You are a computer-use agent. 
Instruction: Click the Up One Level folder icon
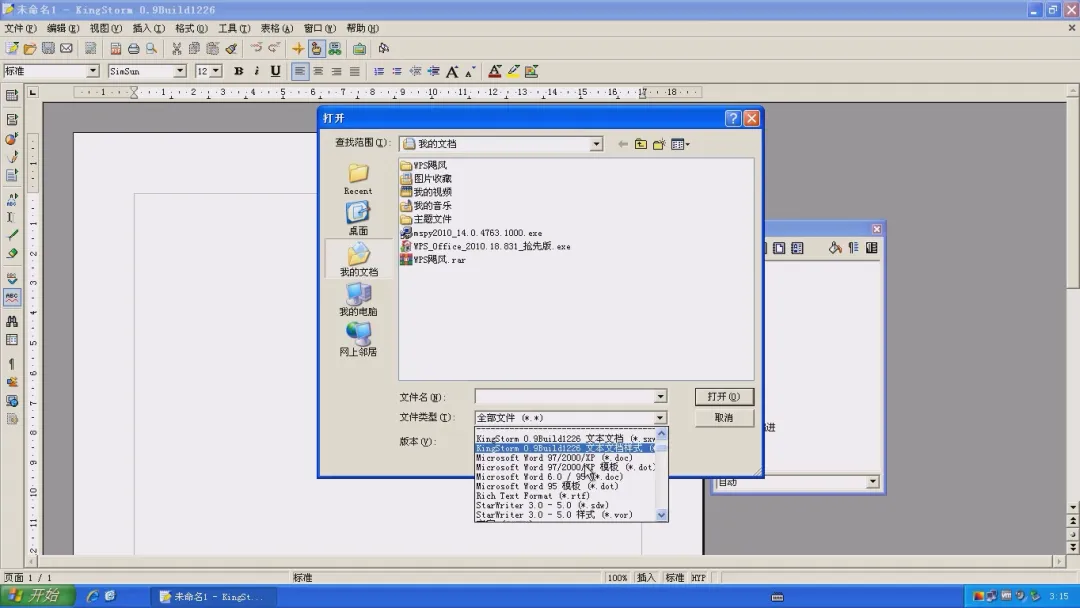641,144
